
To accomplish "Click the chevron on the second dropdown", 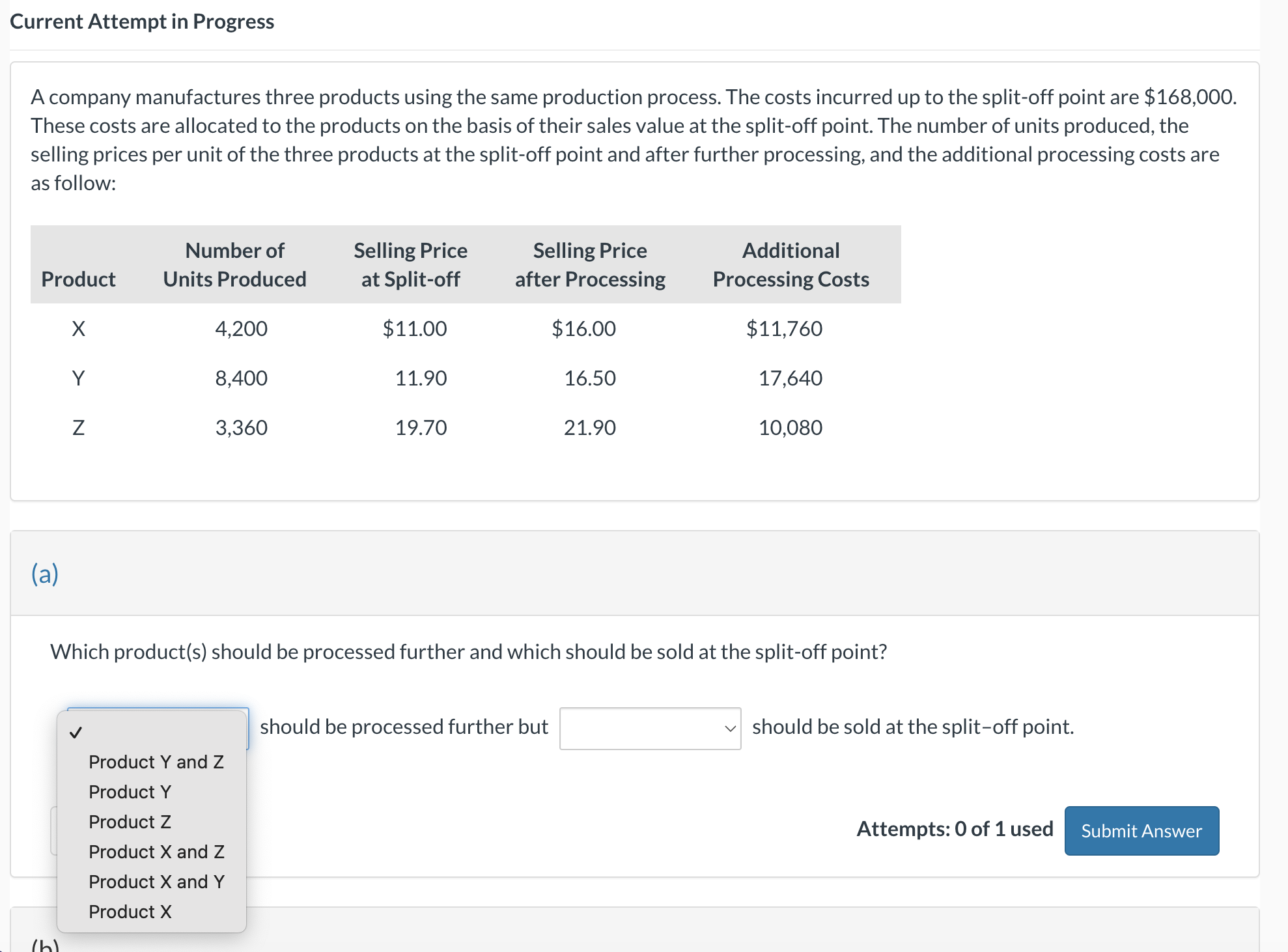I will click(730, 729).
